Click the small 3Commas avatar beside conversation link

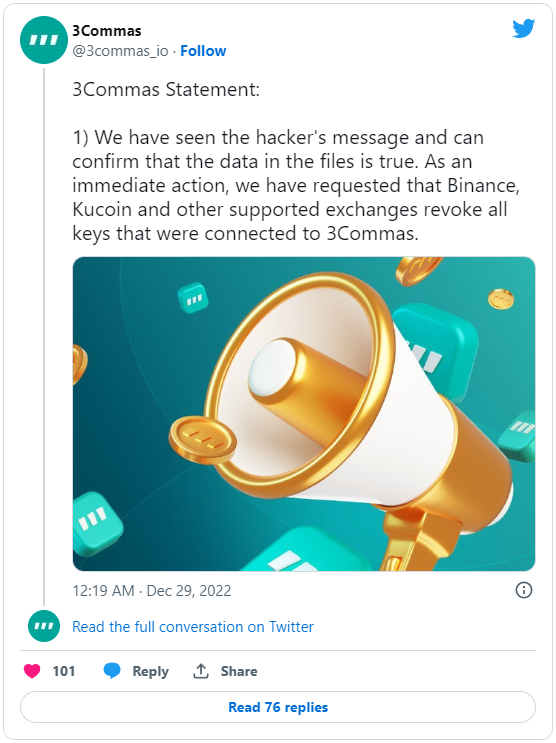coord(44,626)
